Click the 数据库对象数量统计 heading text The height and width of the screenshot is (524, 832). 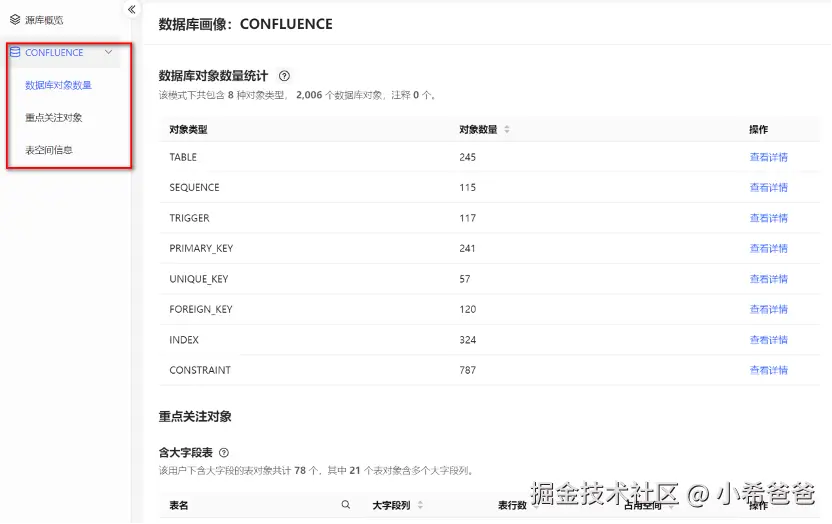(x=213, y=76)
